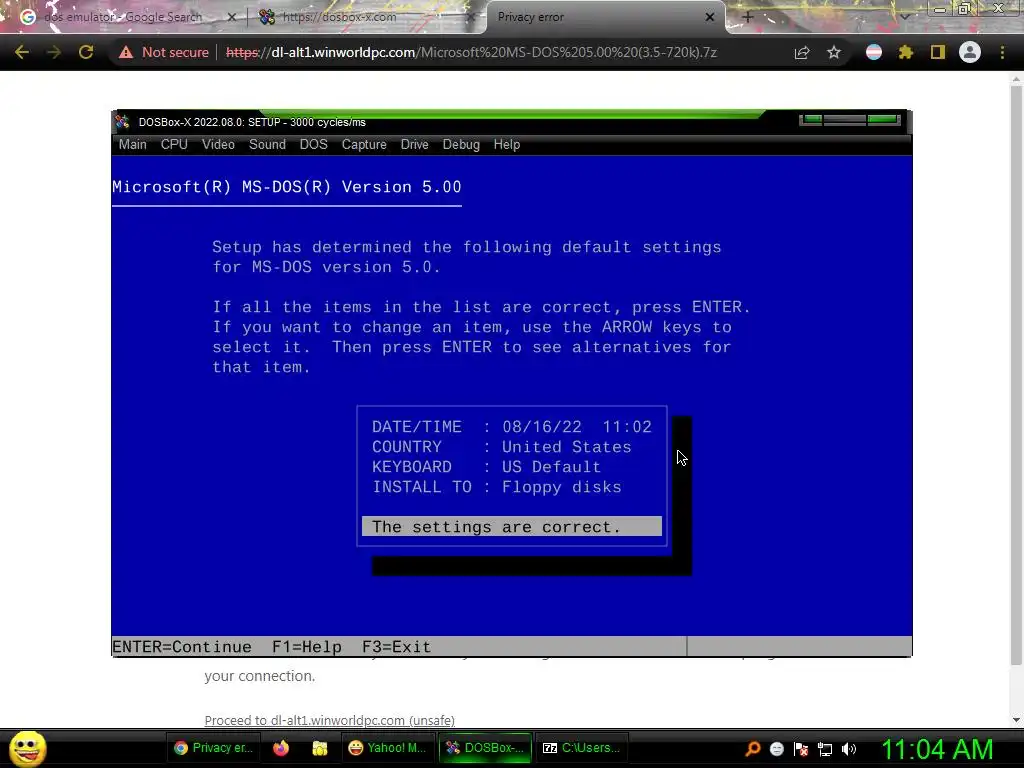The height and width of the screenshot is (768, 1024).
Task: Bookmark this page with star icon
Action: pyautogui.click(x=834, y=52)
